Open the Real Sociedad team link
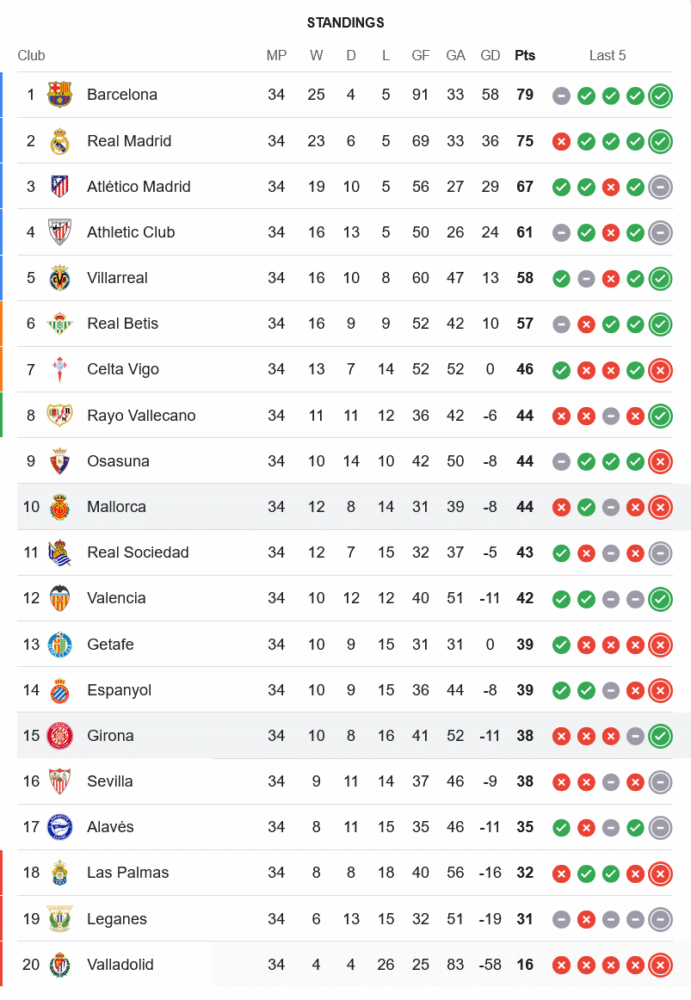The height and width of the screenshot is (1000, 691). [x=138, y=552]
